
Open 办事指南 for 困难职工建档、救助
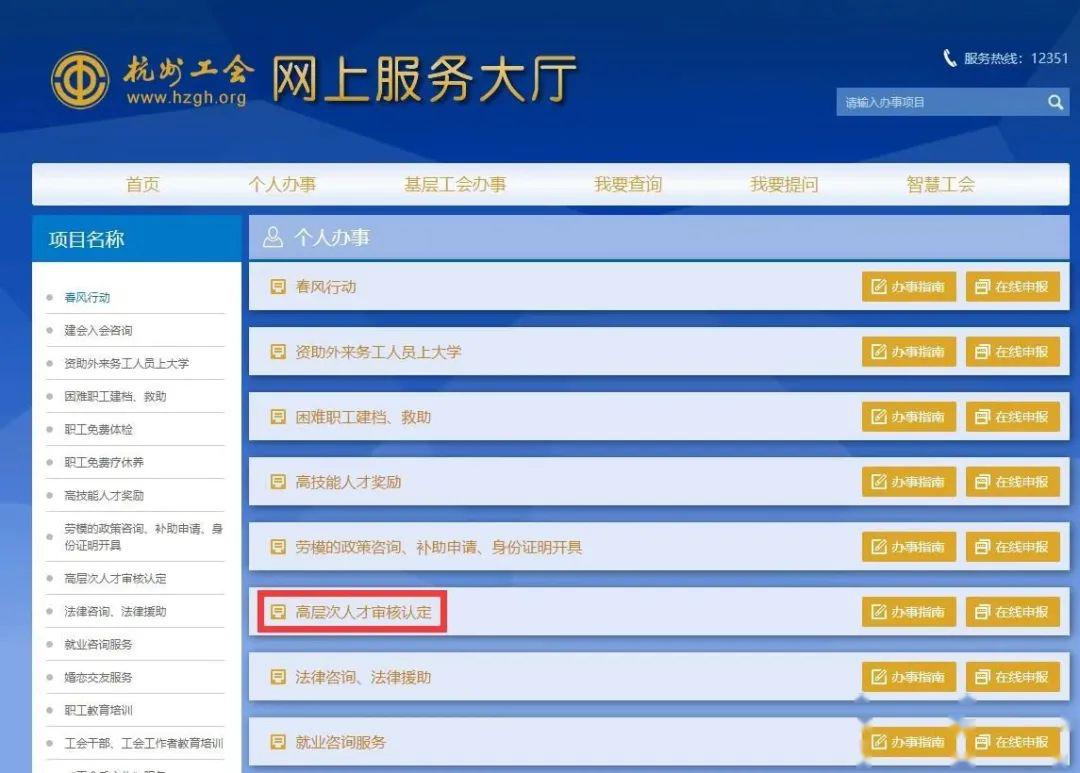pos(908,417)
